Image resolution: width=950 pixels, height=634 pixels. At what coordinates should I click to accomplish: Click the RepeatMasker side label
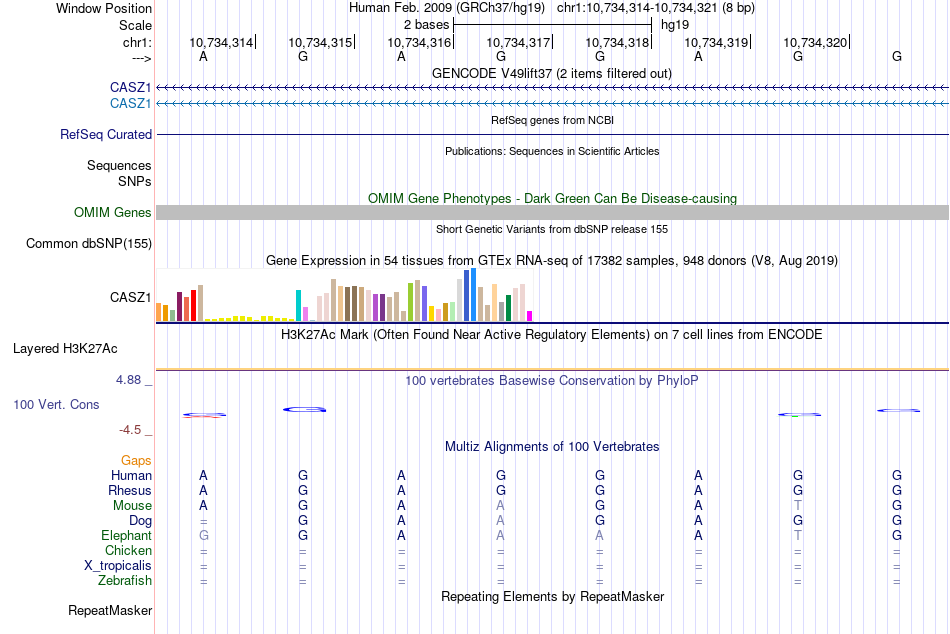[110, 611]
